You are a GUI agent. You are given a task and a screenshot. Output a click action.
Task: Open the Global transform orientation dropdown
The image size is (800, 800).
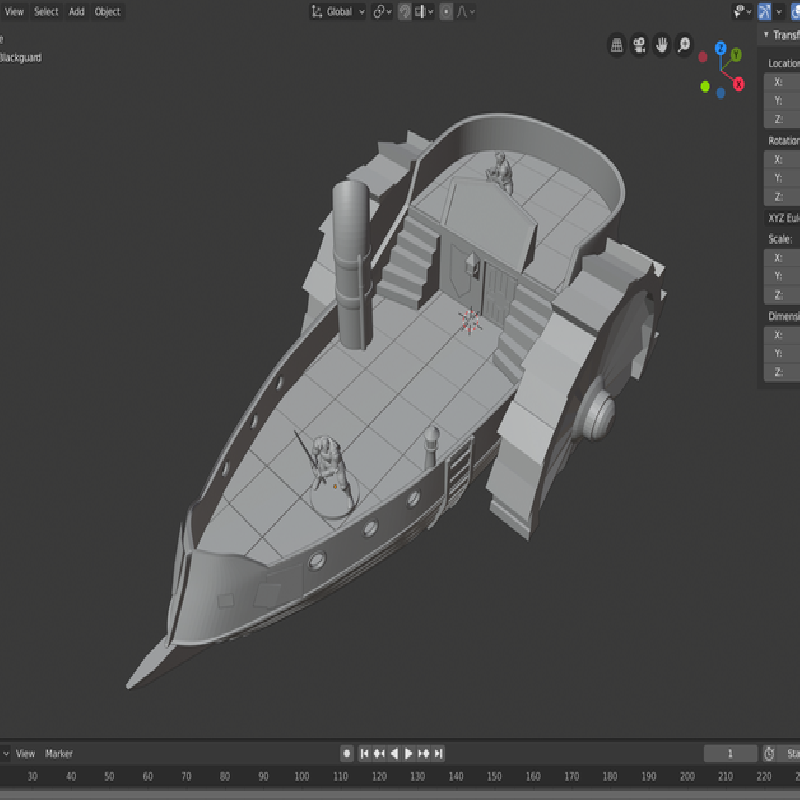tap(338, 12)
